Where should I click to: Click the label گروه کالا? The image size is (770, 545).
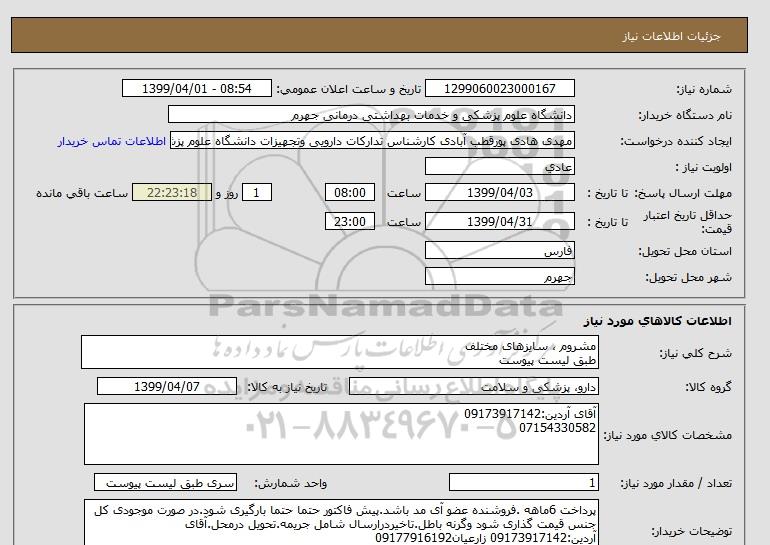point(709,387)
